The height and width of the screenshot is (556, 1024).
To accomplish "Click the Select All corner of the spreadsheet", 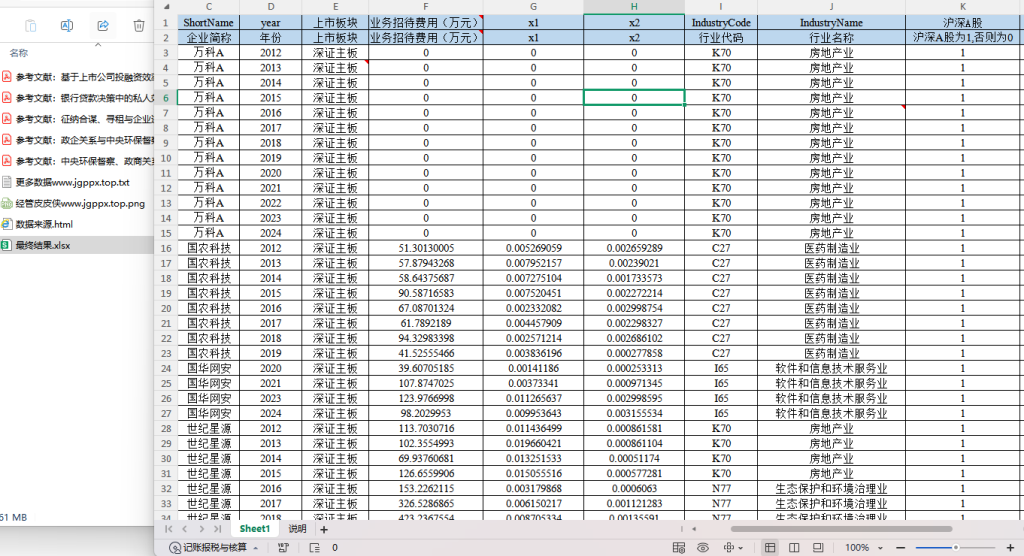I will pos(166,7).
